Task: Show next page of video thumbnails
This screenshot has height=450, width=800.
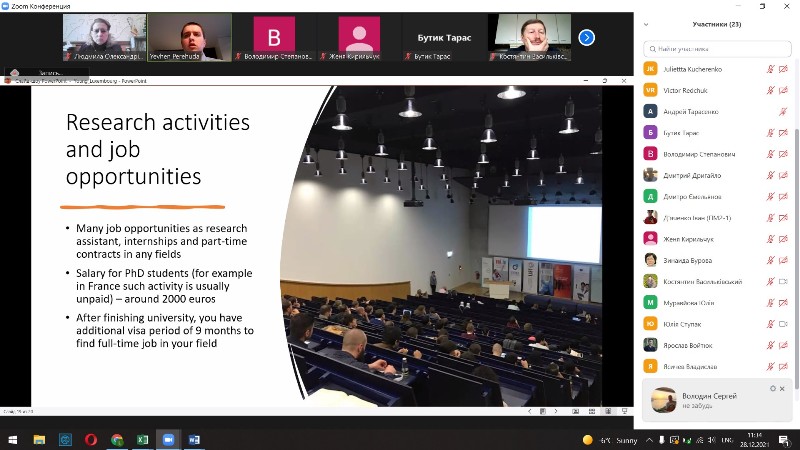Action: (586, 37)
